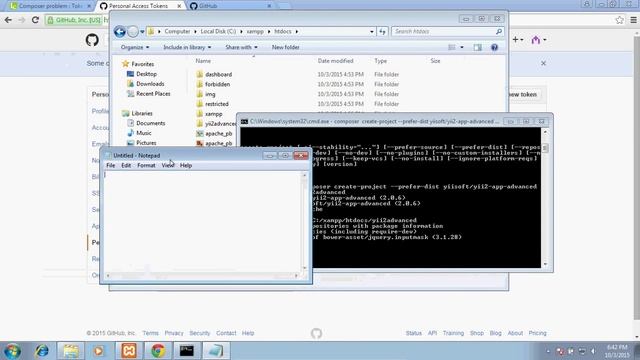Open the Organize menu in Explorer

(x=135, y=47)
